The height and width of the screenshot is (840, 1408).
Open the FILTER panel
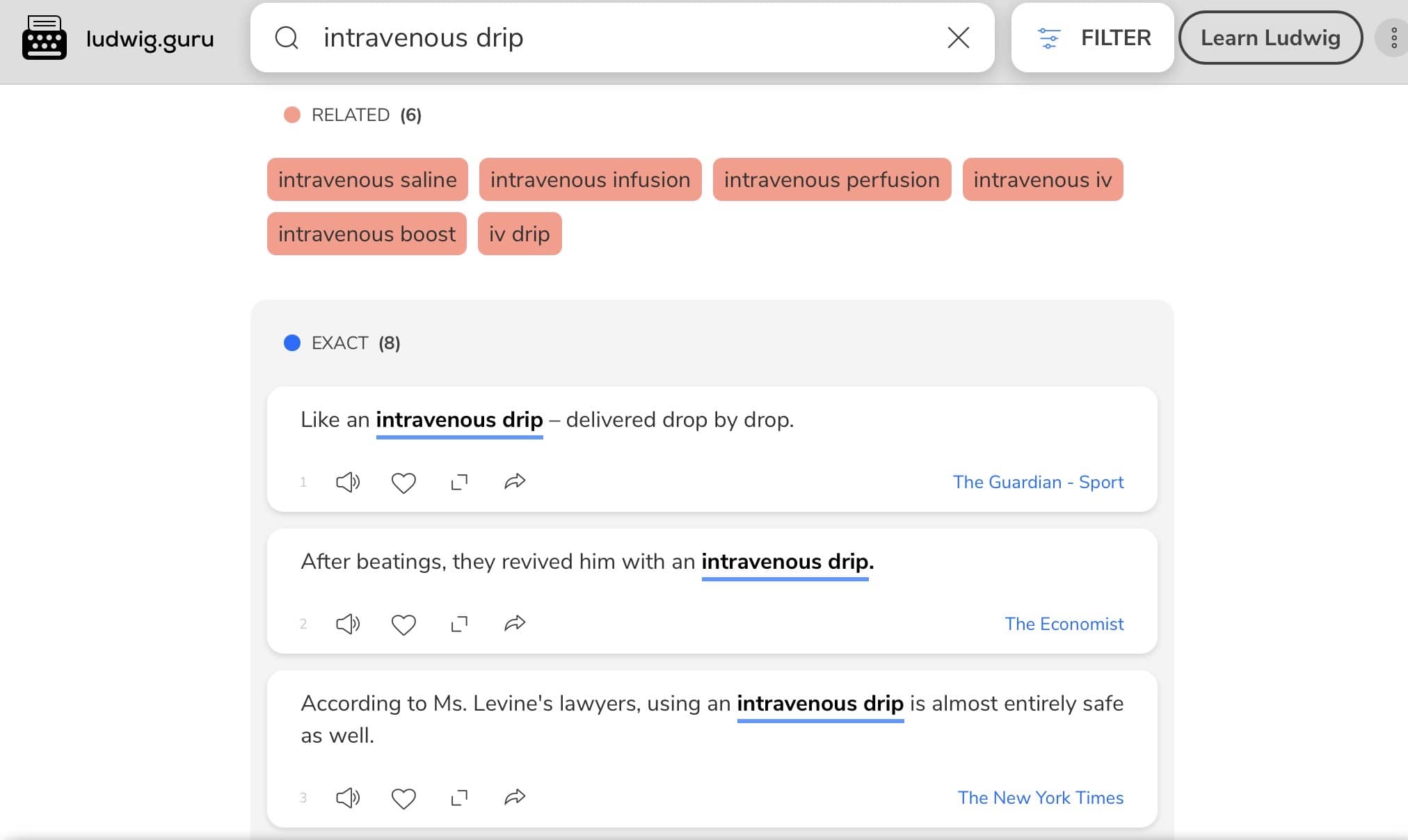click(1093, 38)
